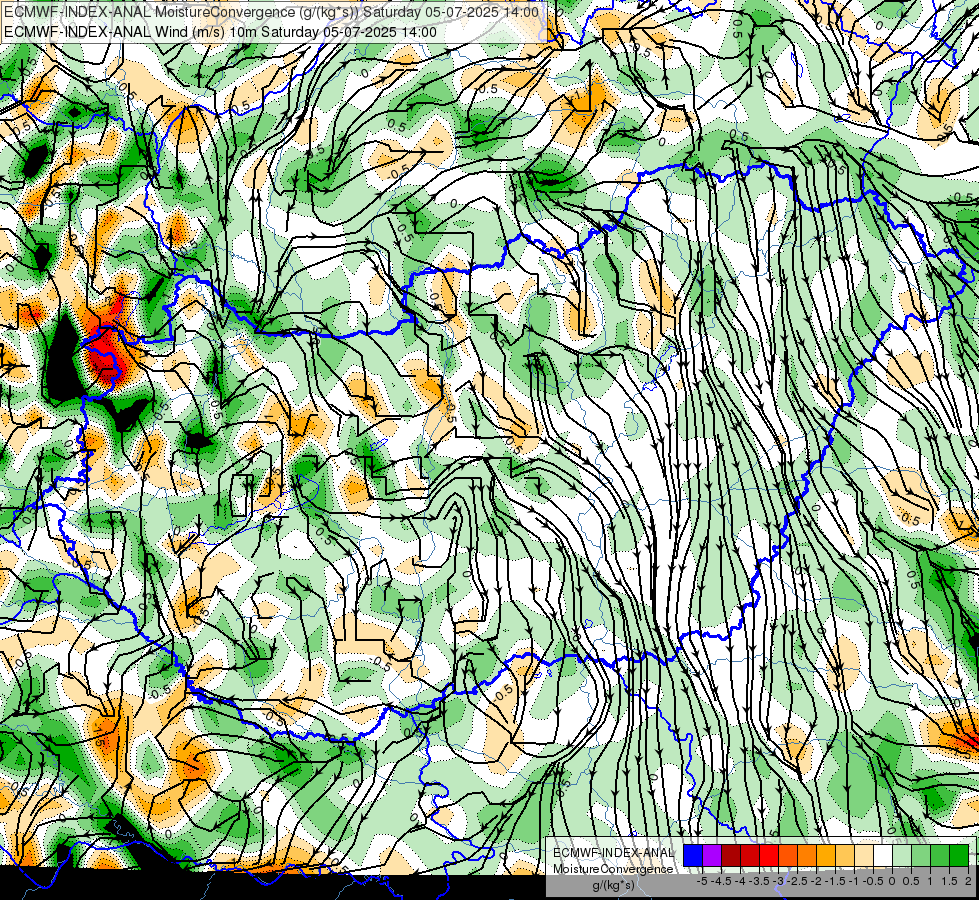Screen dimensions: 979x900
Task: Click the '2' tick label on legend
Action: click(968, 881)
